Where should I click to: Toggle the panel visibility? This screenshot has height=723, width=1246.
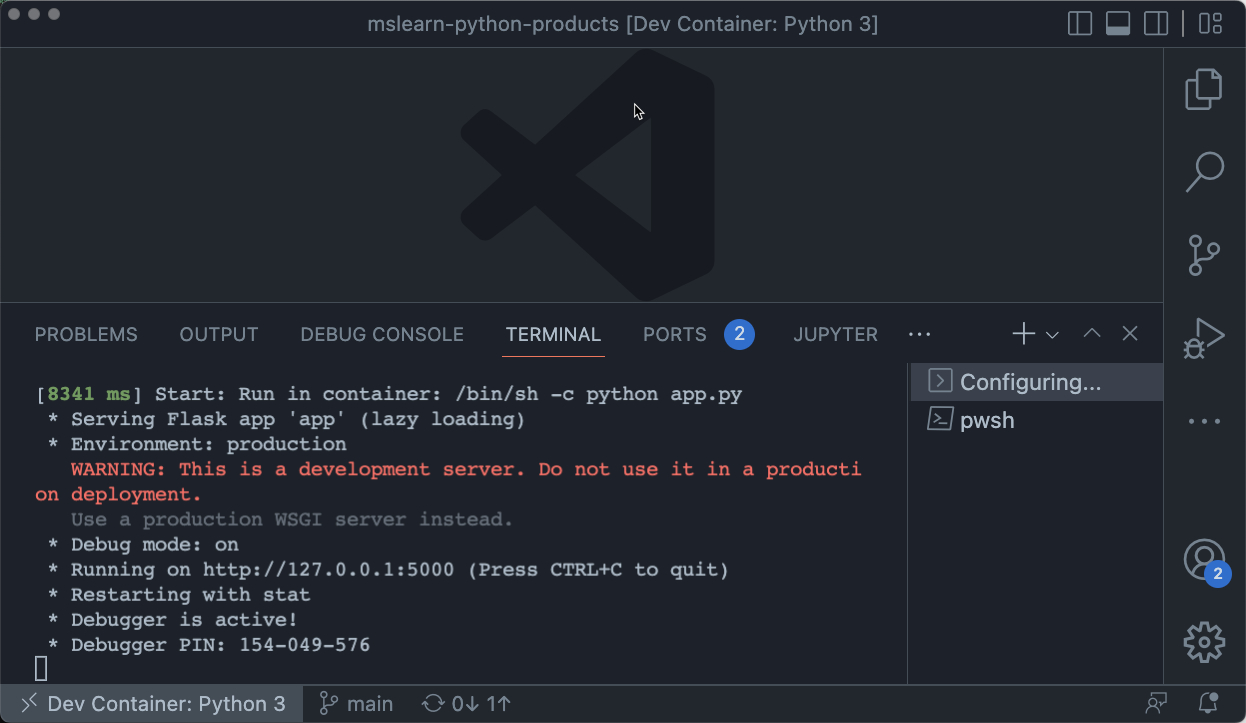click(1118, 23)
